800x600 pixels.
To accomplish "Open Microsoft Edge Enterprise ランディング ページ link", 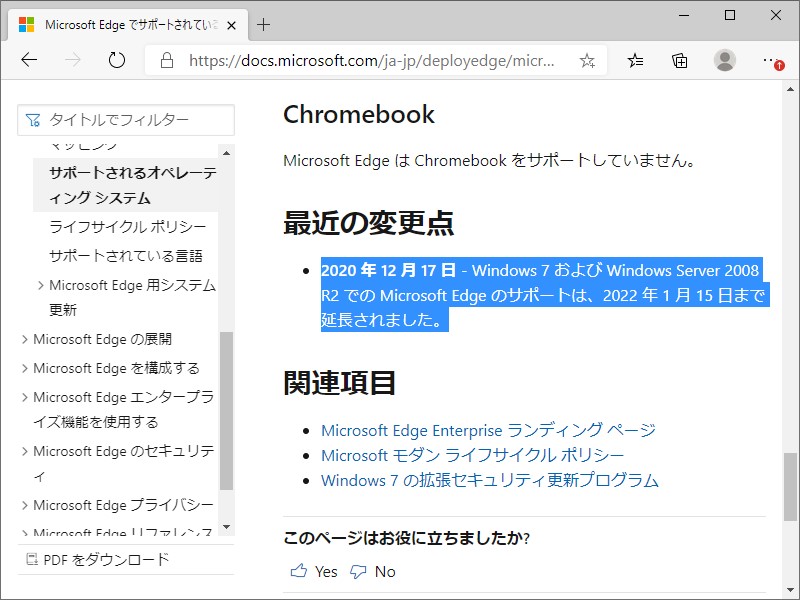I will coord(488,430).
